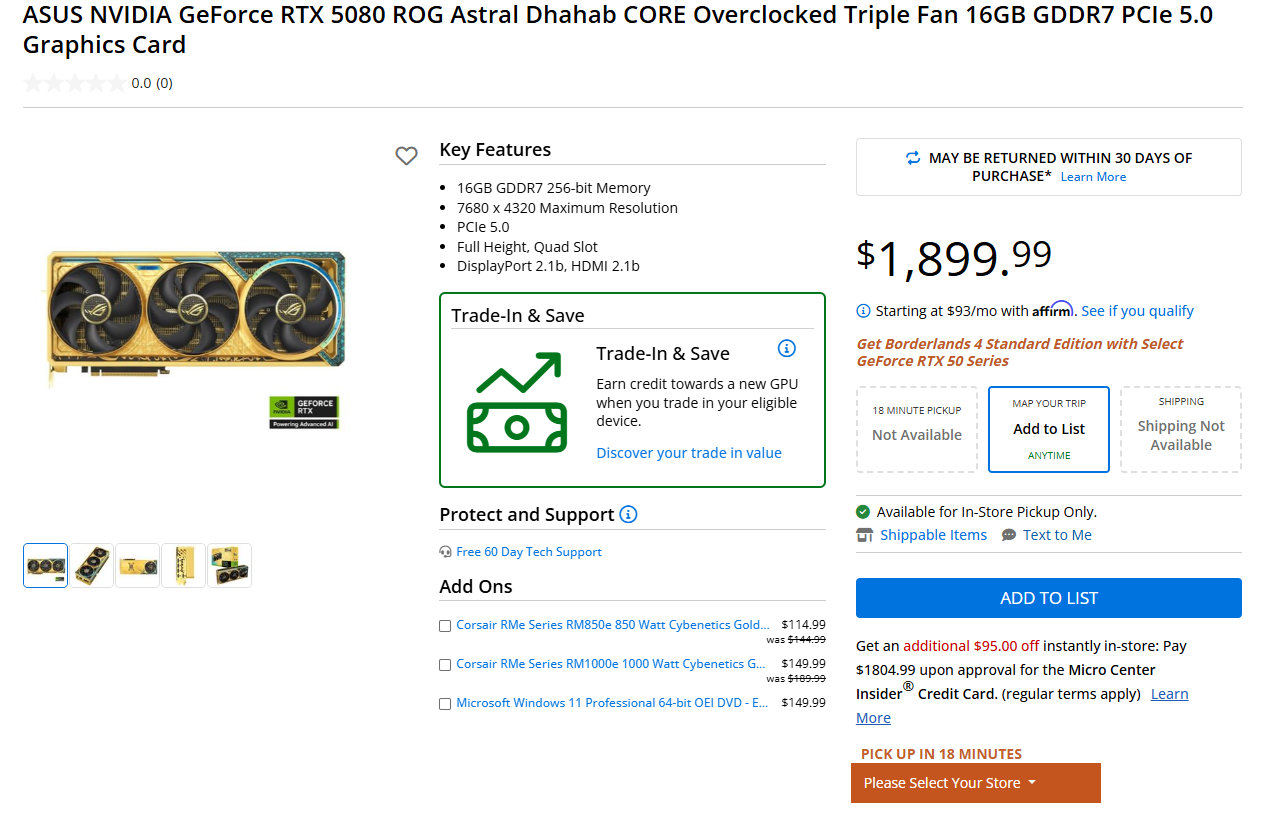Open the Trade-In & Save info icon
The width and height of the screenshot is (1278, 820).
786,348
